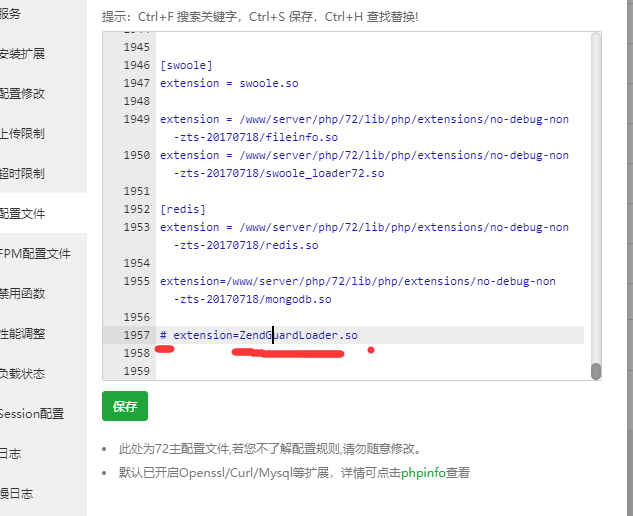The image size is (633, 516).
Task: Select the 上传限制 sidebar tab
Action: point(24,133)
